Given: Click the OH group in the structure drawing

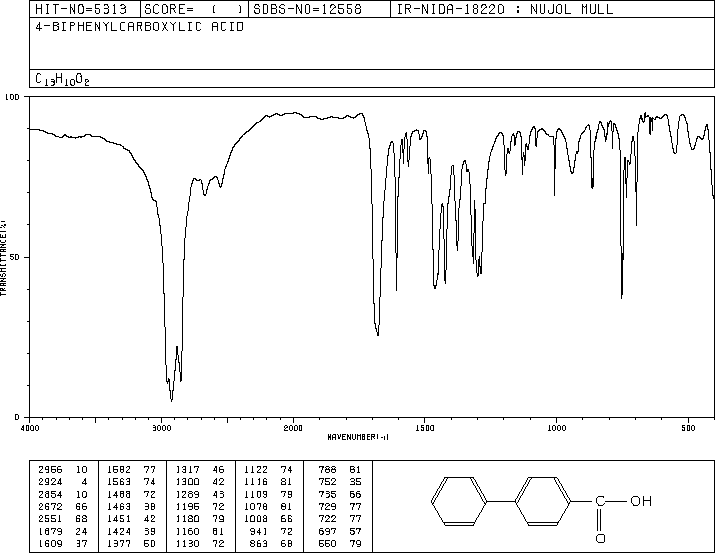Looking at the screenshot, I should pos(641,501).
